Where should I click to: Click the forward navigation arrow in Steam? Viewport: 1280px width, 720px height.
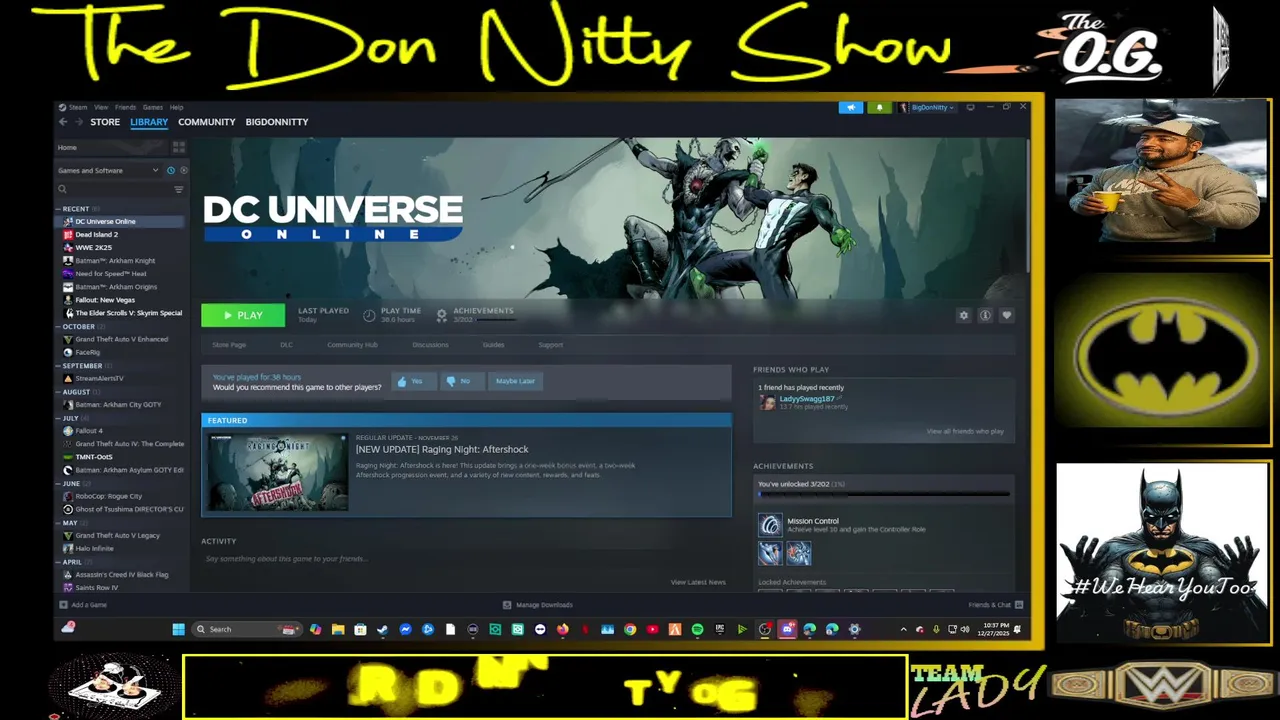pyautogui.click(x=77, y=122)
